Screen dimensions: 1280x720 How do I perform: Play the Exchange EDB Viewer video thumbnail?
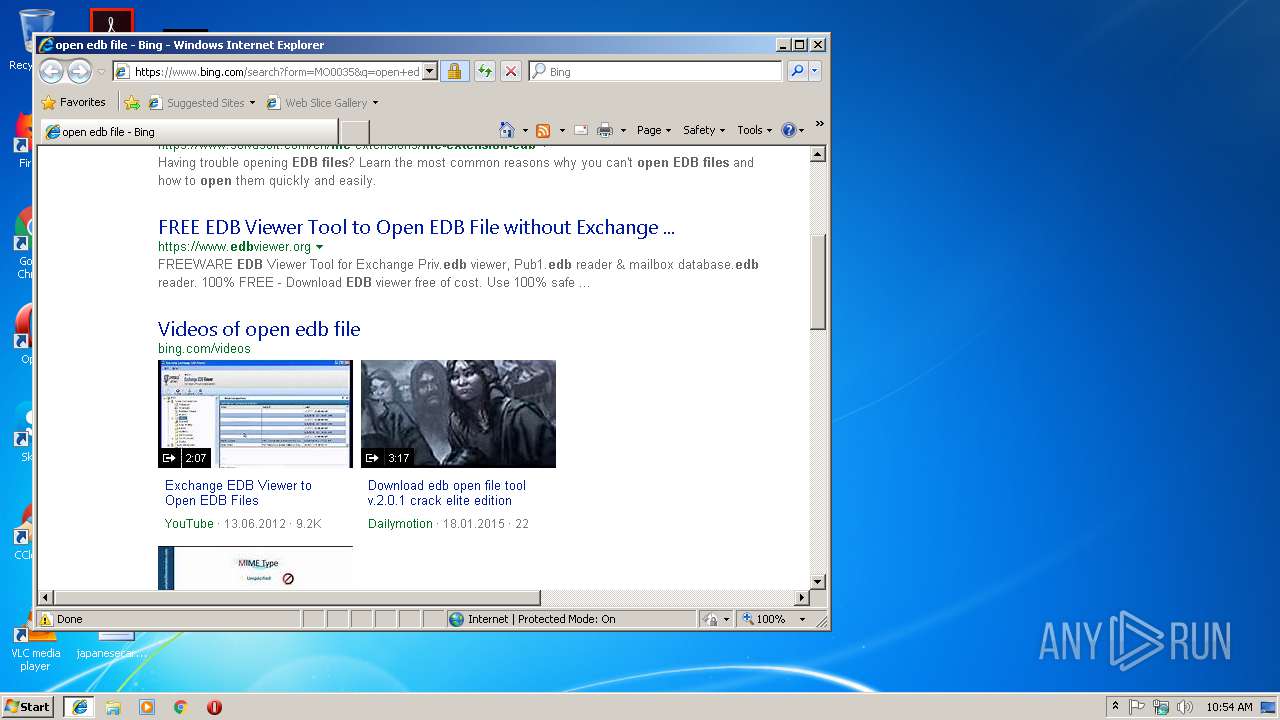255,414
